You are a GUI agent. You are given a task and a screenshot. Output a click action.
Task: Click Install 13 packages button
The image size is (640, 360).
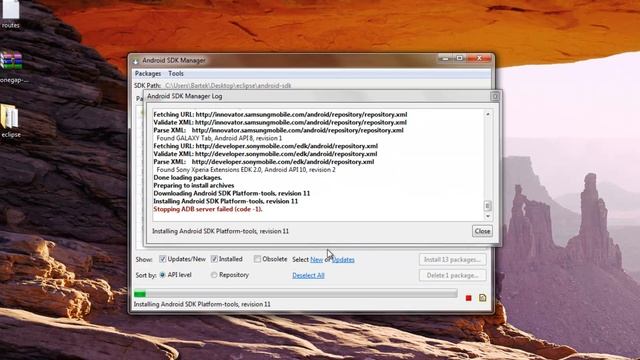coord(452,260)
